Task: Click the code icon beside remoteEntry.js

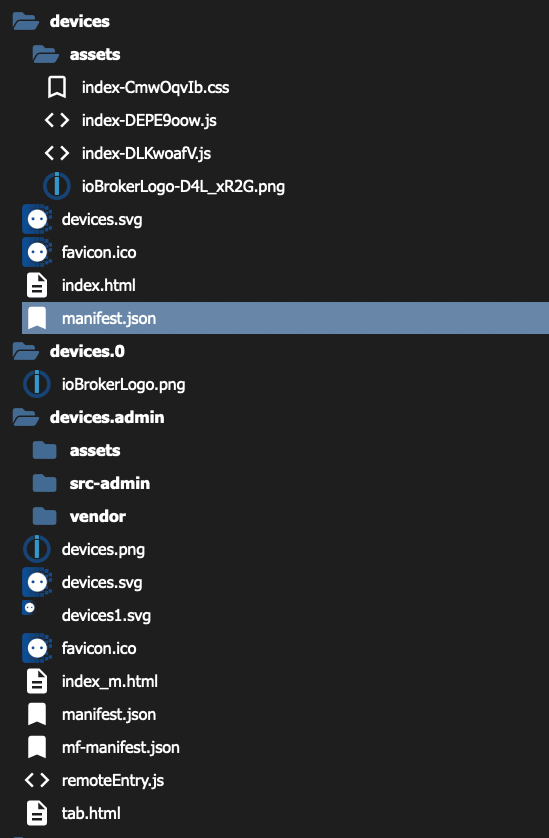Action: click(x=37, y=780)
